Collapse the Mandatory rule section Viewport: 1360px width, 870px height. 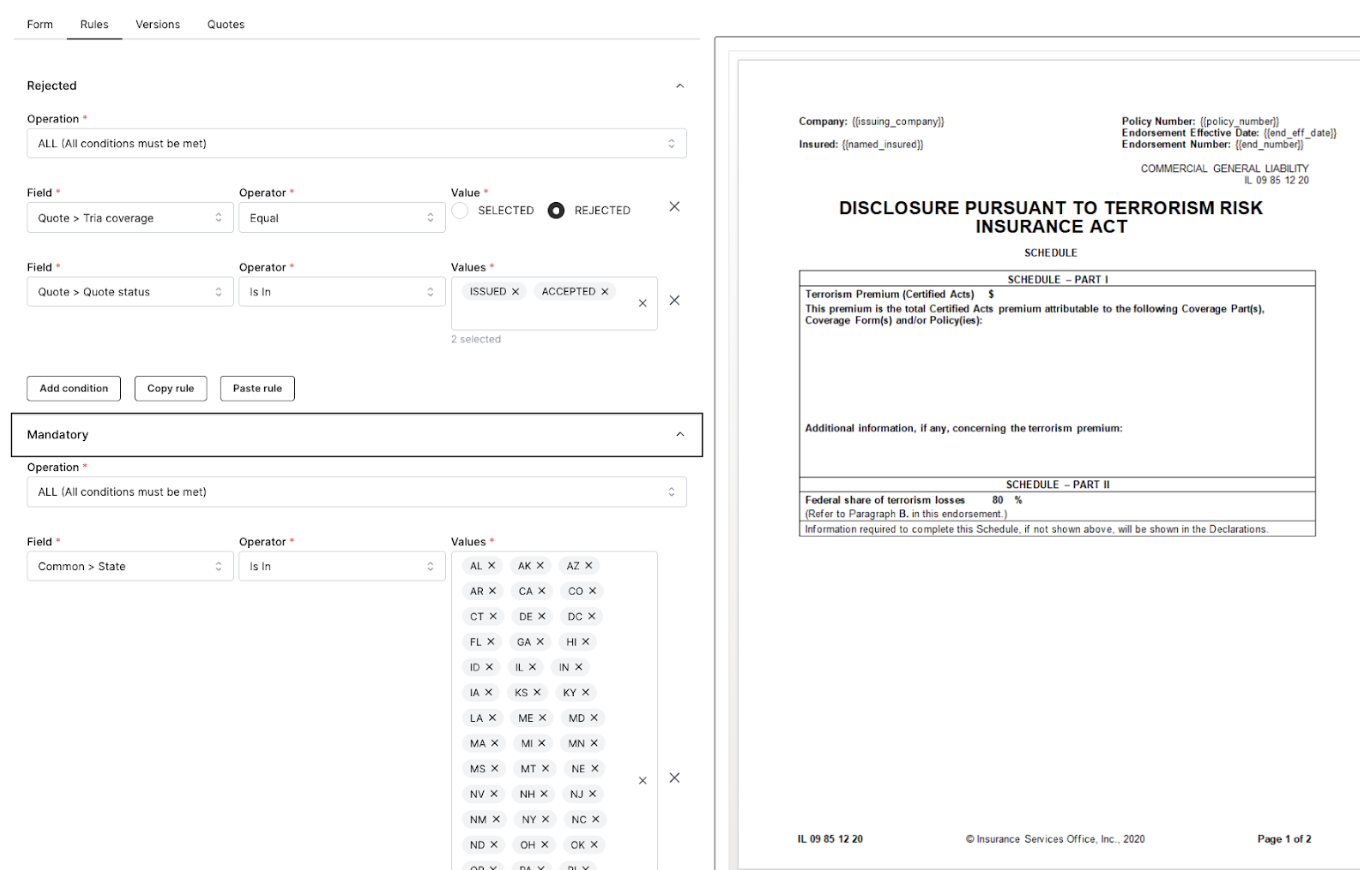[680, 435]
